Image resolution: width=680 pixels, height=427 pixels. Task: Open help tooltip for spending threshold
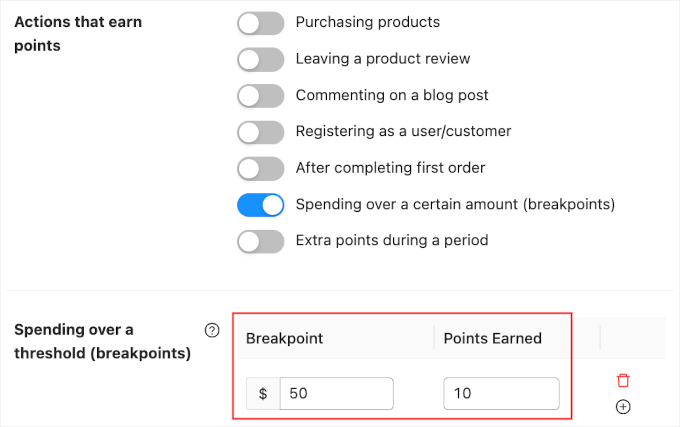tap(211, 330)
